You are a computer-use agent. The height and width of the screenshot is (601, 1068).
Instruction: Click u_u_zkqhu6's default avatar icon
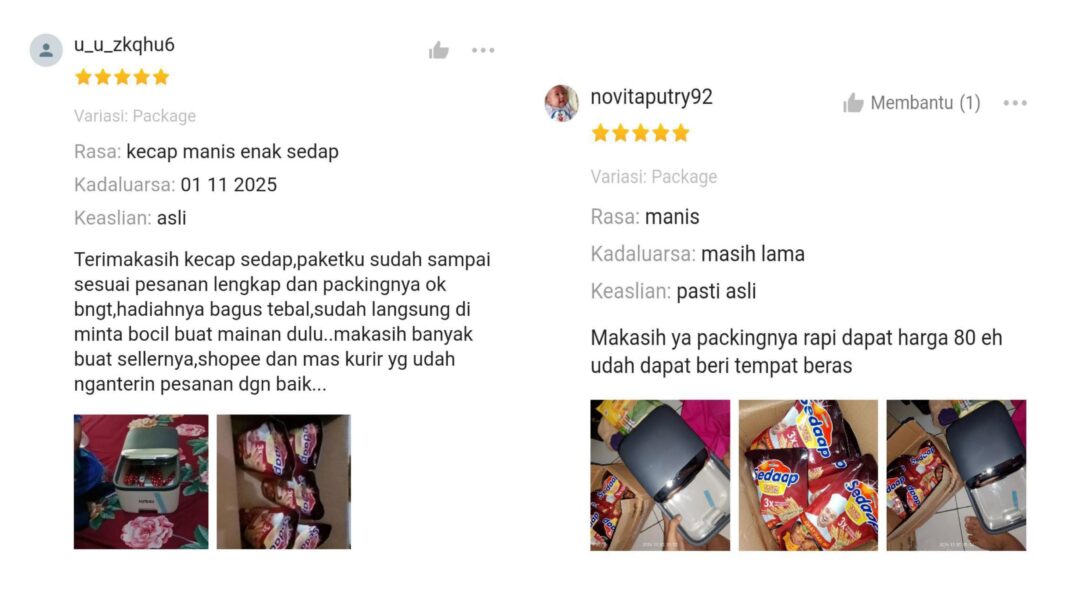point(46,50)
